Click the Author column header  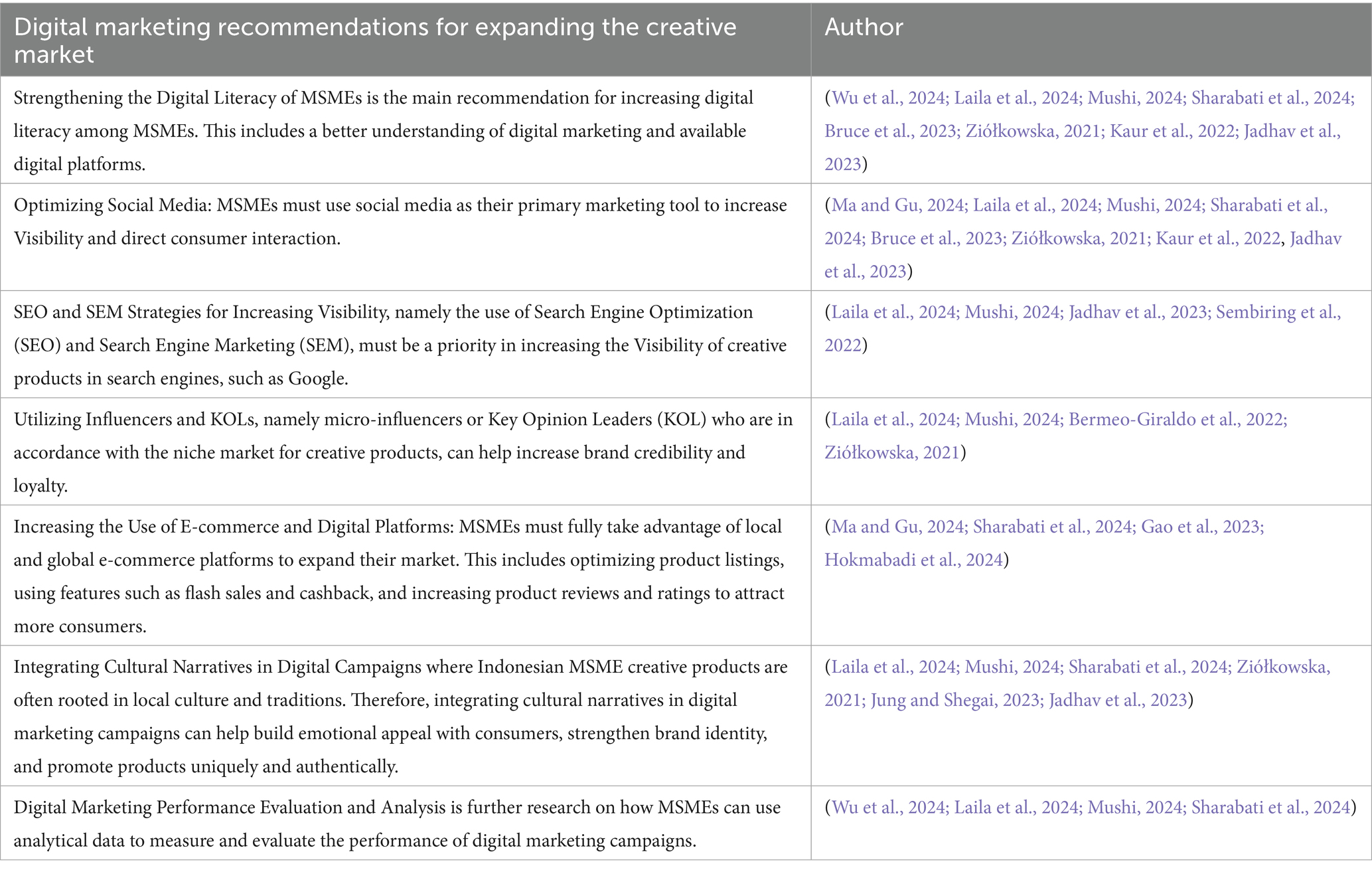click(864, 27)
